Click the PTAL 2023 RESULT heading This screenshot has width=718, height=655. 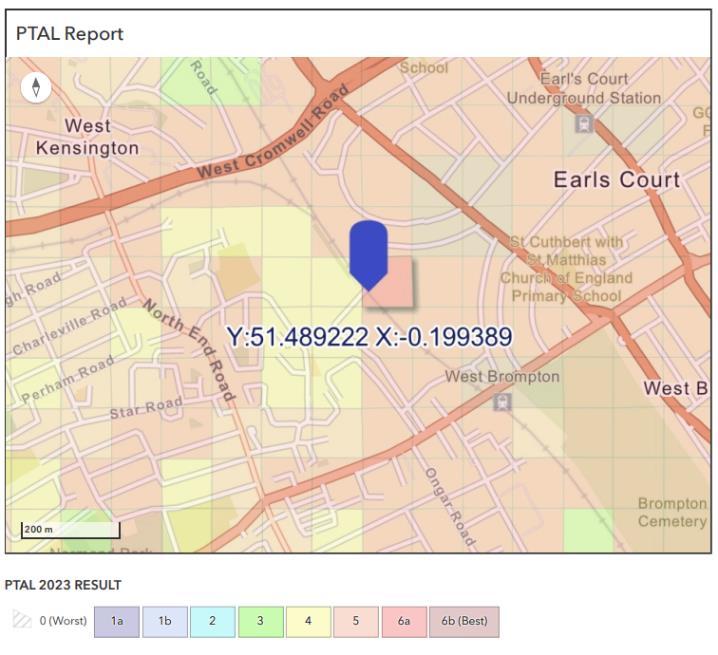[x=63, y=585]
